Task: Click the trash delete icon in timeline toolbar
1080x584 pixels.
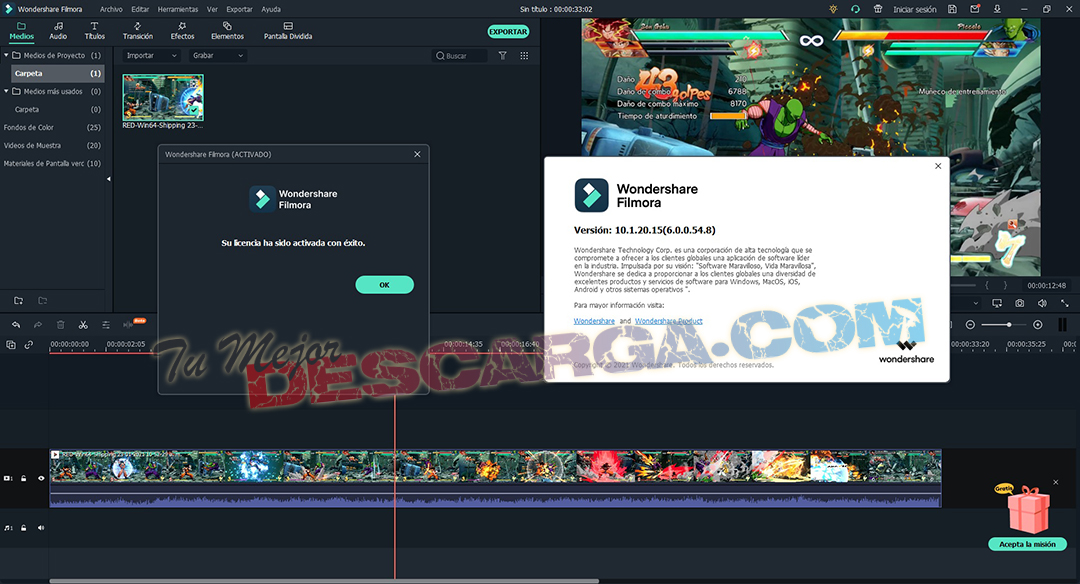Action: [x=61, y=324]
